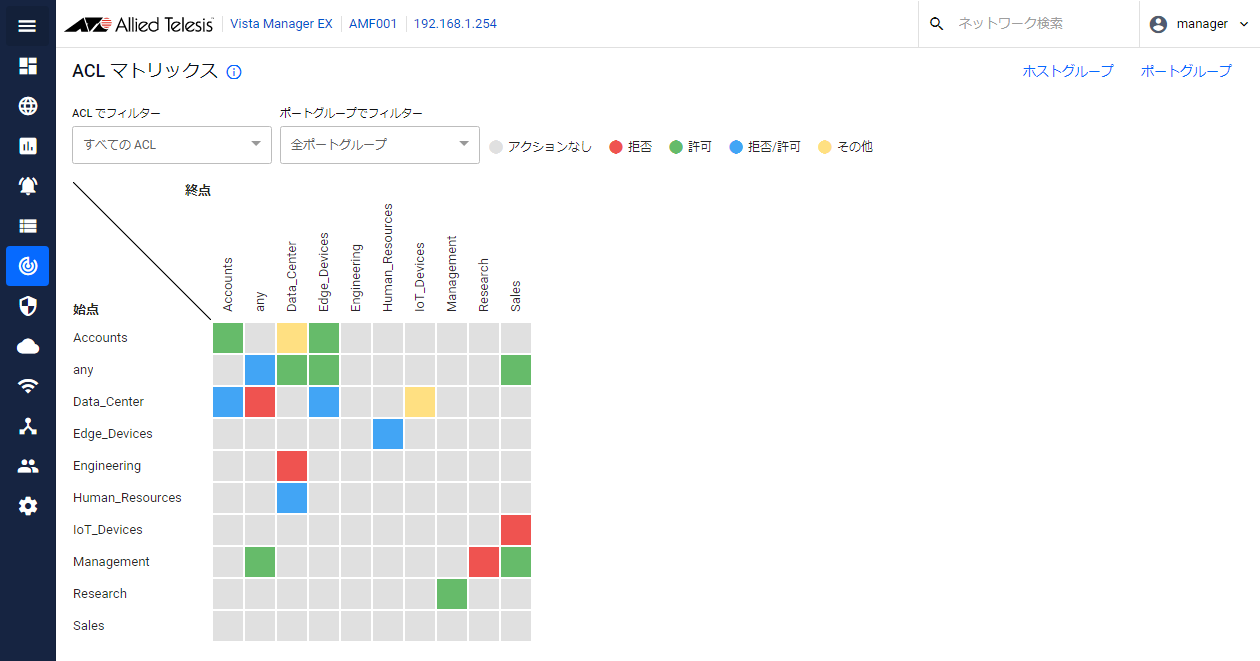Select the green Research to Management matrix cell
This screenshot has width=1260, height=661.
point(452,594)
